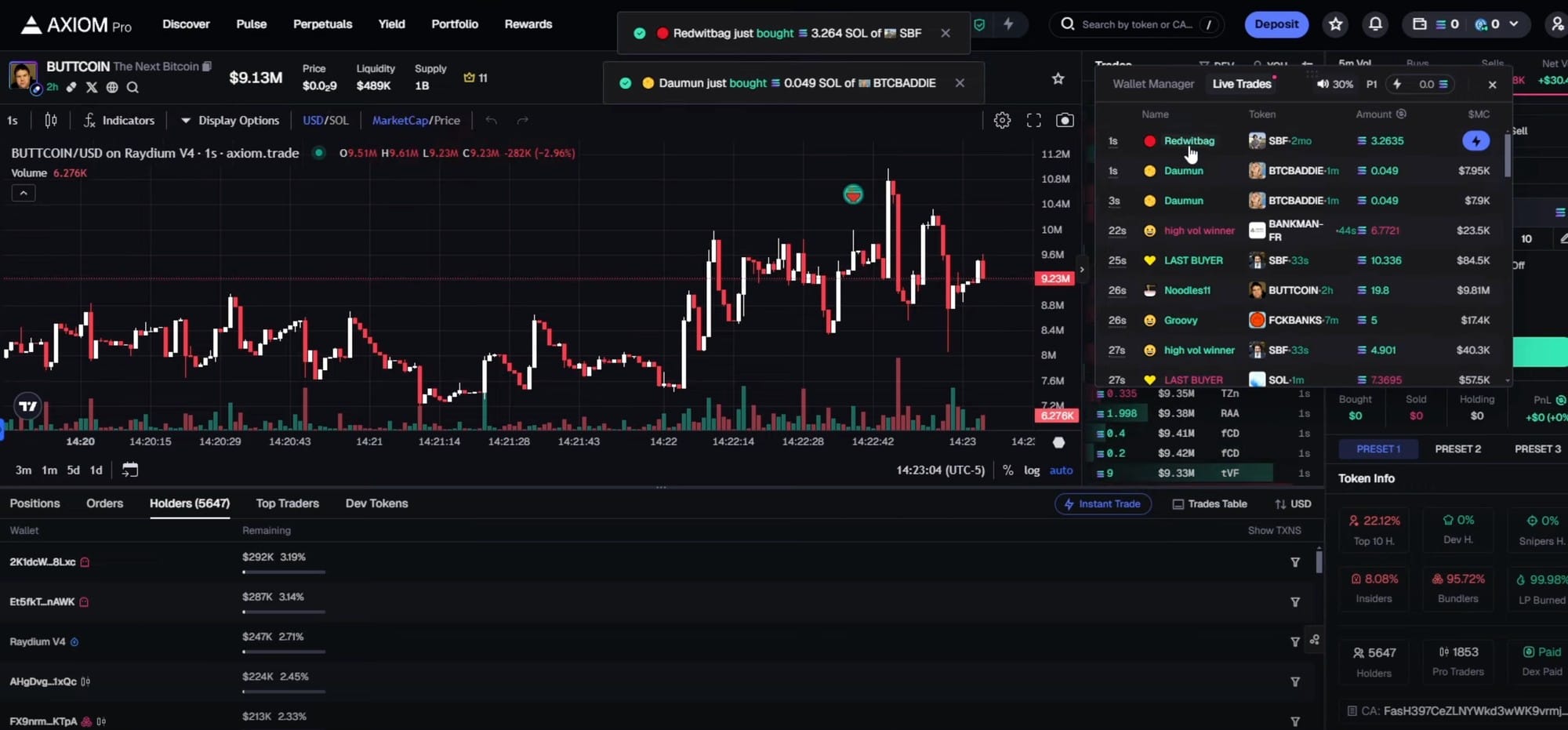Click the undo arrow above the chart
1568x730 pixels.
(x=491, y=120)
